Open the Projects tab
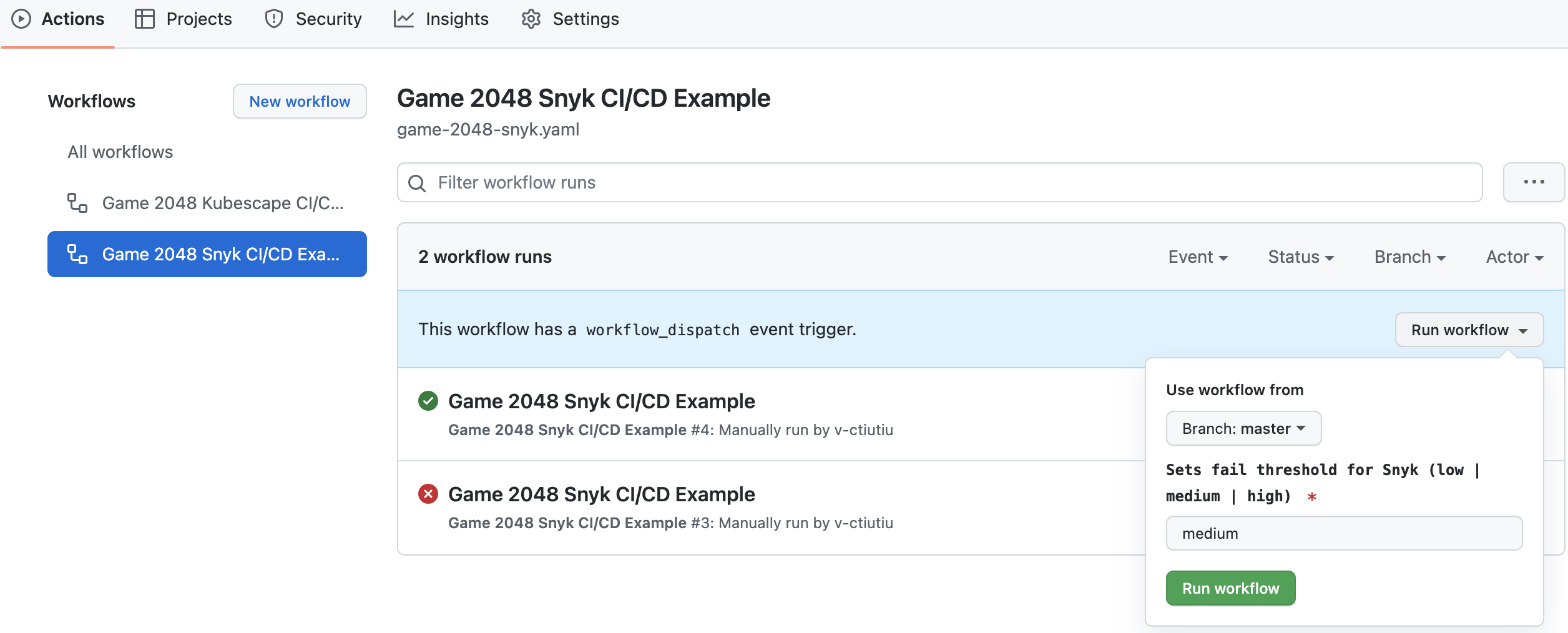Screen dimensions: 1568x633 pos(184,19)
